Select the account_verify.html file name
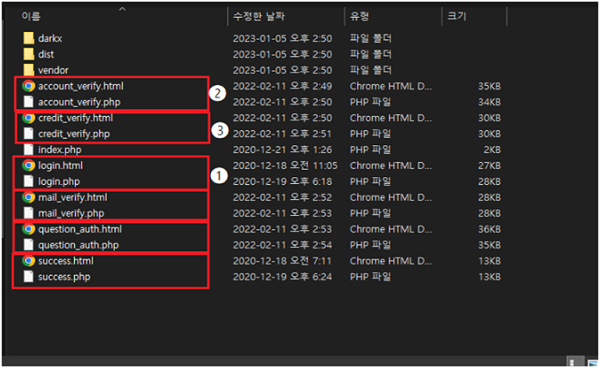The image size is (600, 368). 81,86
